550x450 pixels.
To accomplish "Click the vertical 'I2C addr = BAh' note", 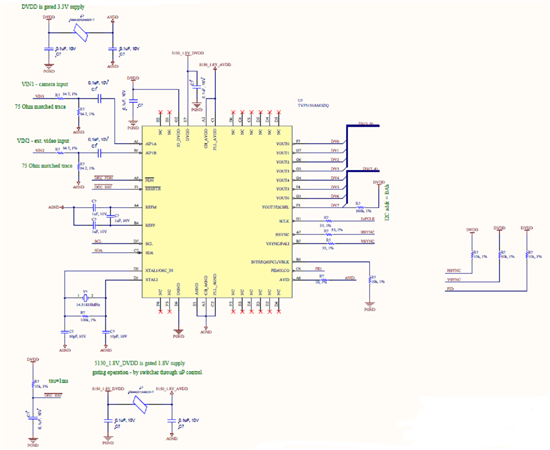I will (x=387, y=203).
